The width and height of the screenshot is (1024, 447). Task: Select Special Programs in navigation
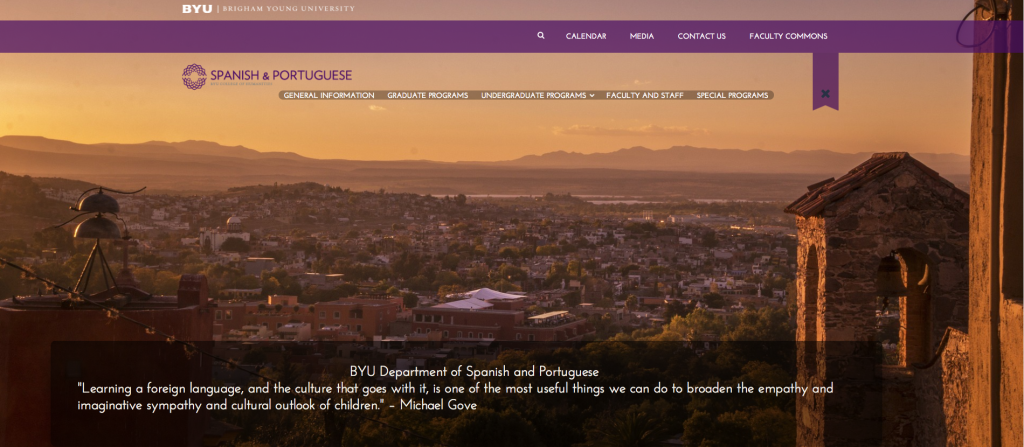click(x=732, y=96)
